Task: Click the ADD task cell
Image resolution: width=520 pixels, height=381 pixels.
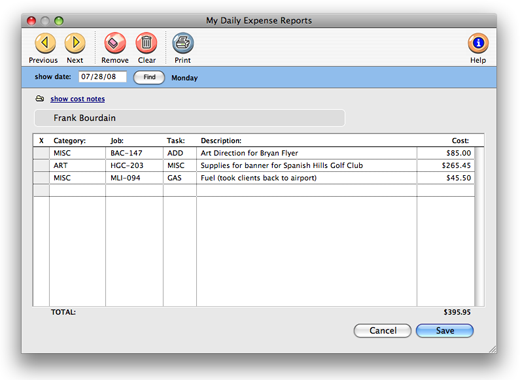Action: pyautogui.click(x=180, y=153)
